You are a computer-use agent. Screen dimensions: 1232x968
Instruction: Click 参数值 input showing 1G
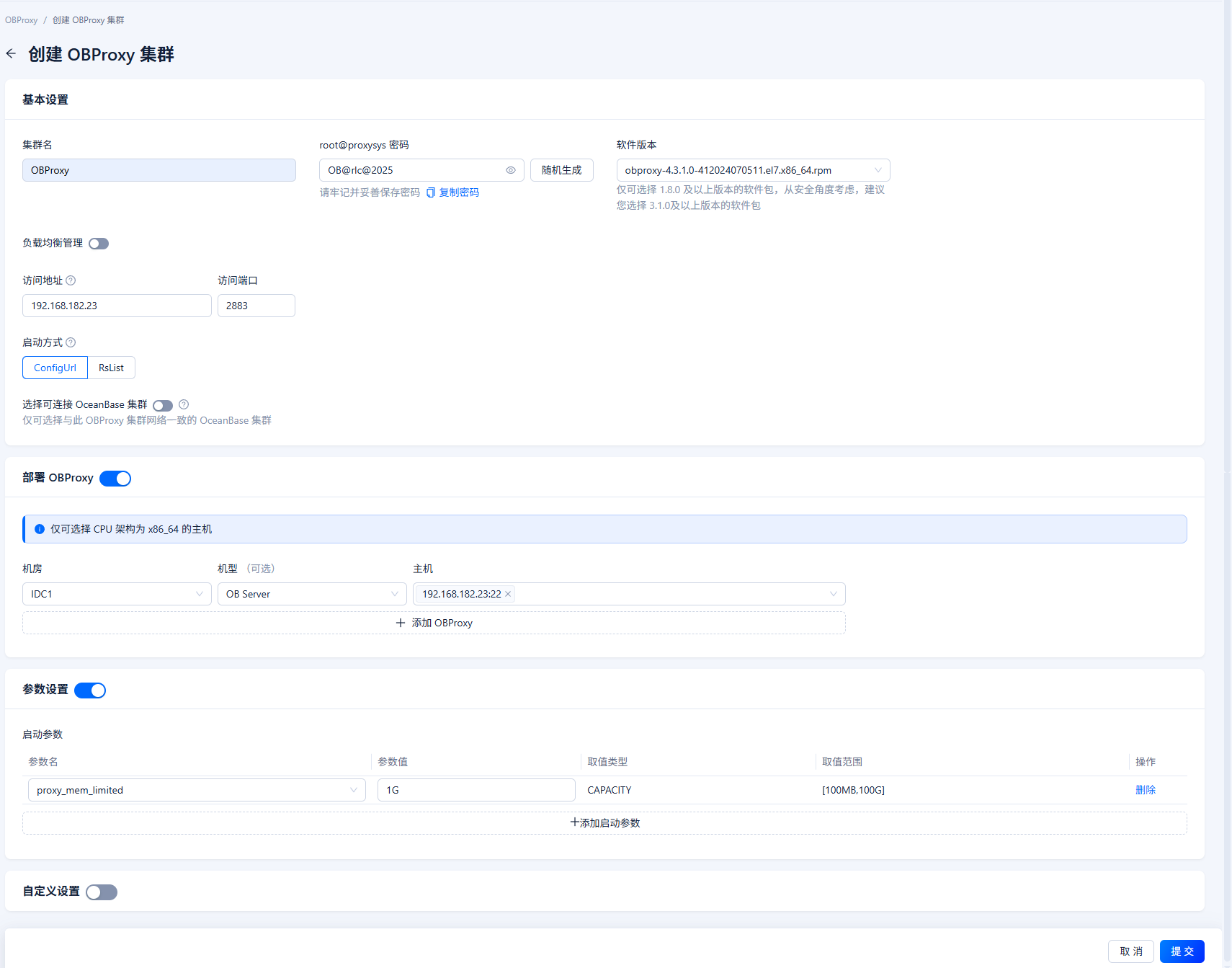coord(476,790)
